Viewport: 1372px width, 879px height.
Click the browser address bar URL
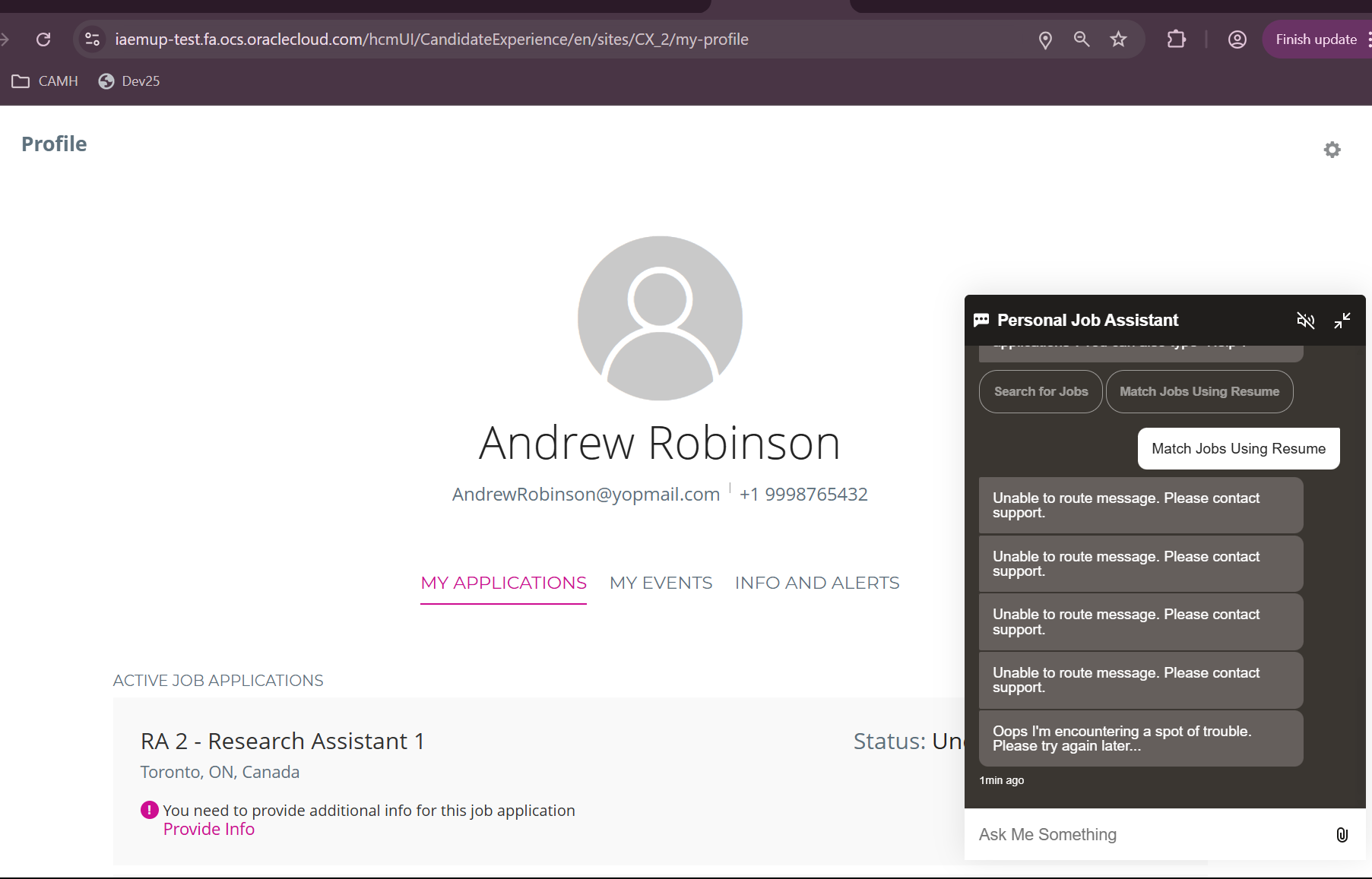click(x=432, y=40)
